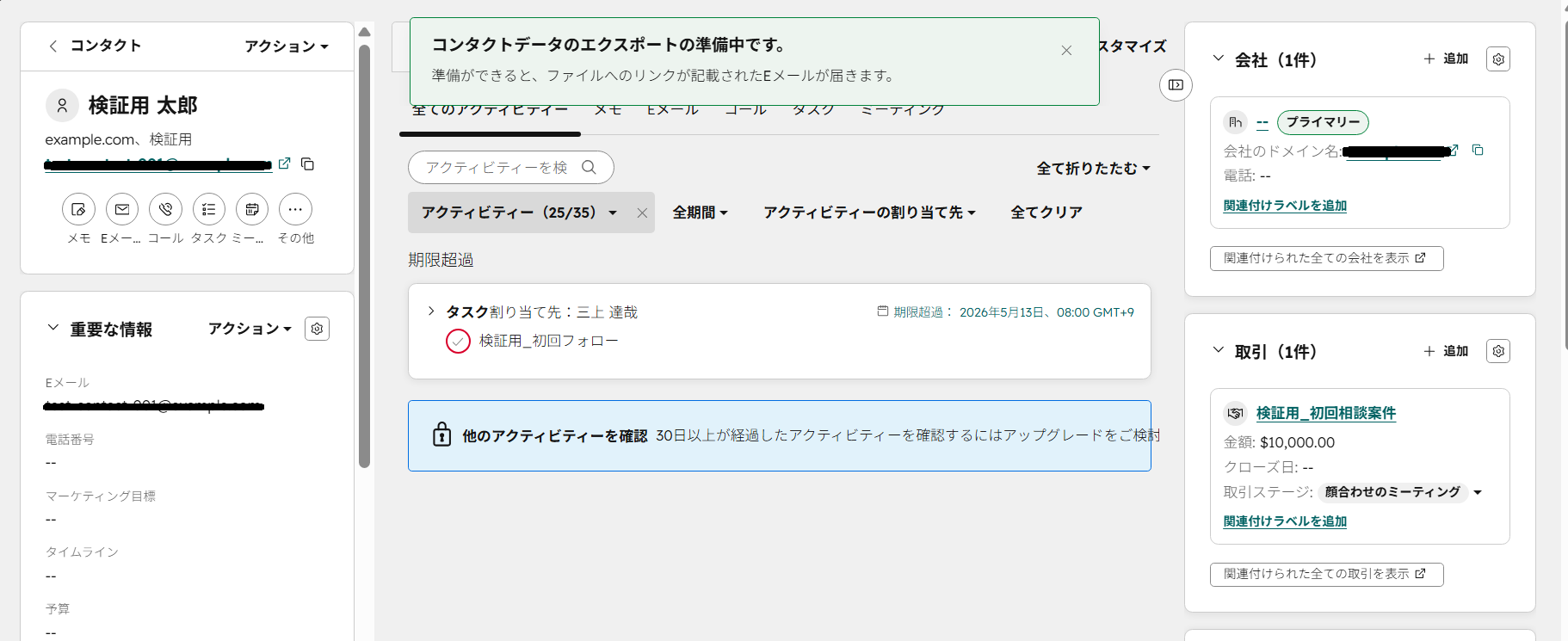Click the マーケティング目標 field value
Image resolution: width=1568 pixels, height=641 pixels.
click(51, 520)
